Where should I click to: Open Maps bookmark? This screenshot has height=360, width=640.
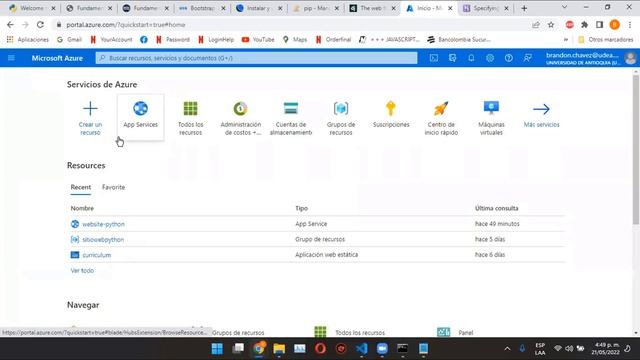point(295,40)
